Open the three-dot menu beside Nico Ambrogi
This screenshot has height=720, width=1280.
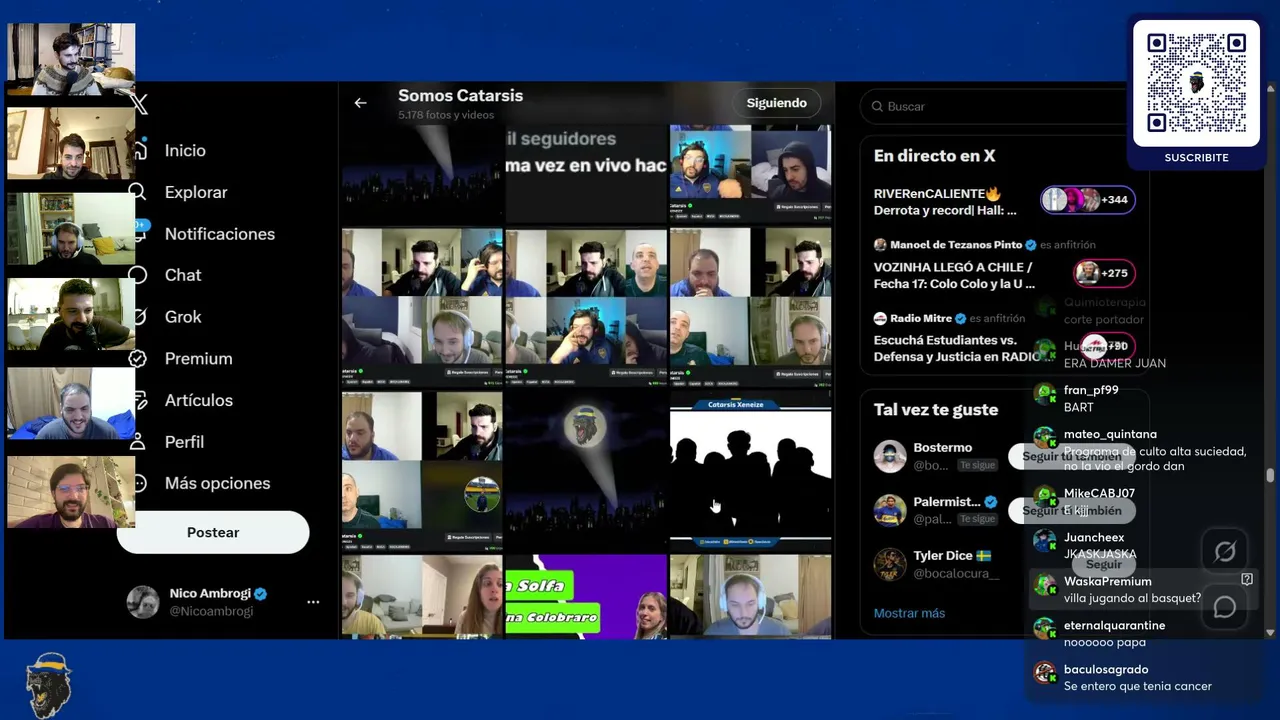(313, 602)
